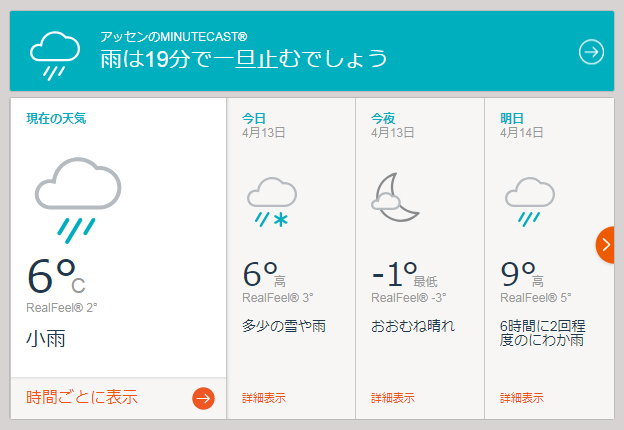Open 詳細表示 for today 4月13日
Screen dimensions: 624x430
tap(263, 398)
